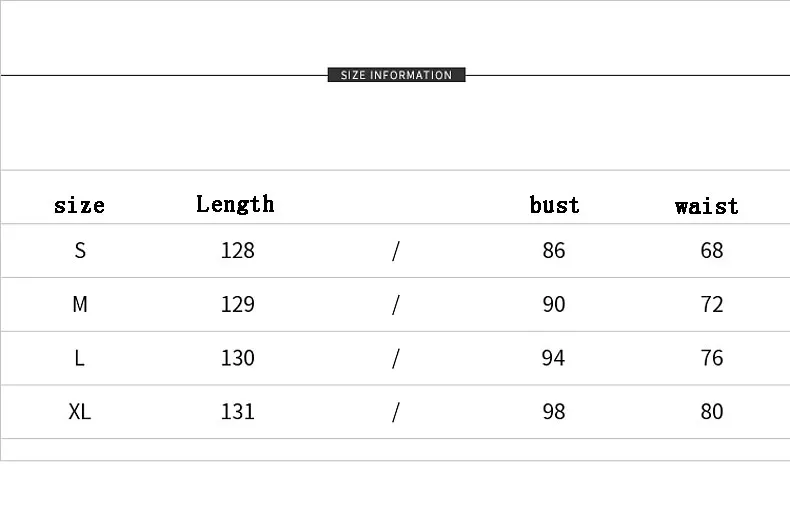Click the M size row label
The height and width of the screenshot is (514, 790).
(x=80, y=304)
